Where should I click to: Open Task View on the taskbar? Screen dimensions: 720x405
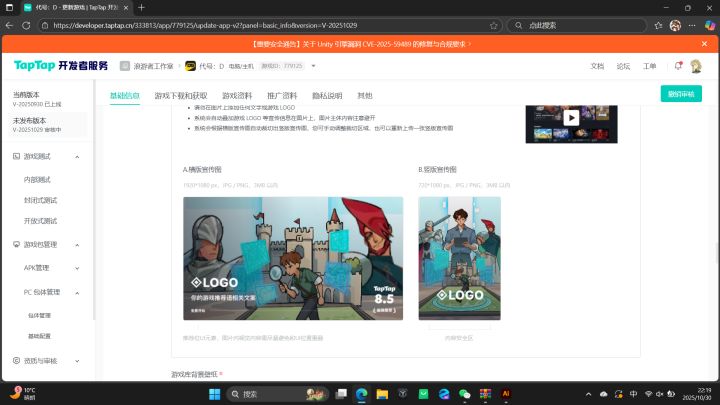(341, 394)
